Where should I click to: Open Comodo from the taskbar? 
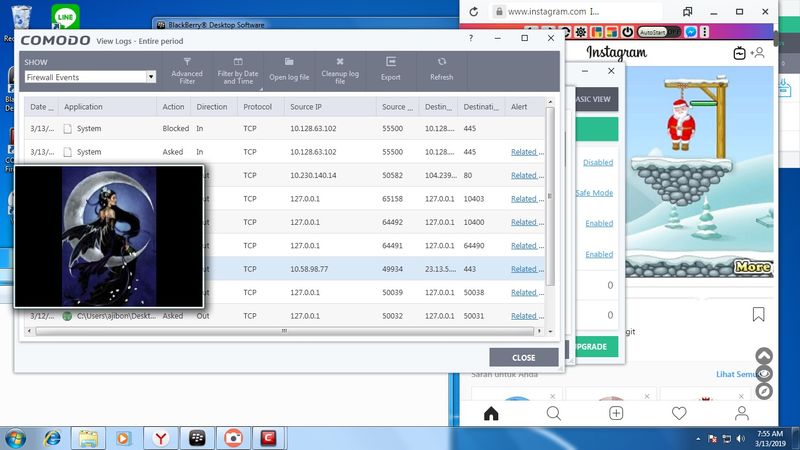click(269, 438)
